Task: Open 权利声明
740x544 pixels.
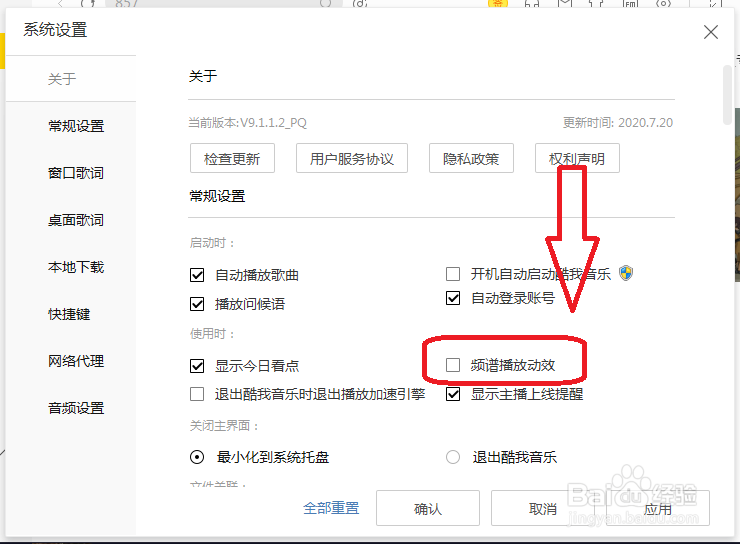Action: [x=577, y=159]
